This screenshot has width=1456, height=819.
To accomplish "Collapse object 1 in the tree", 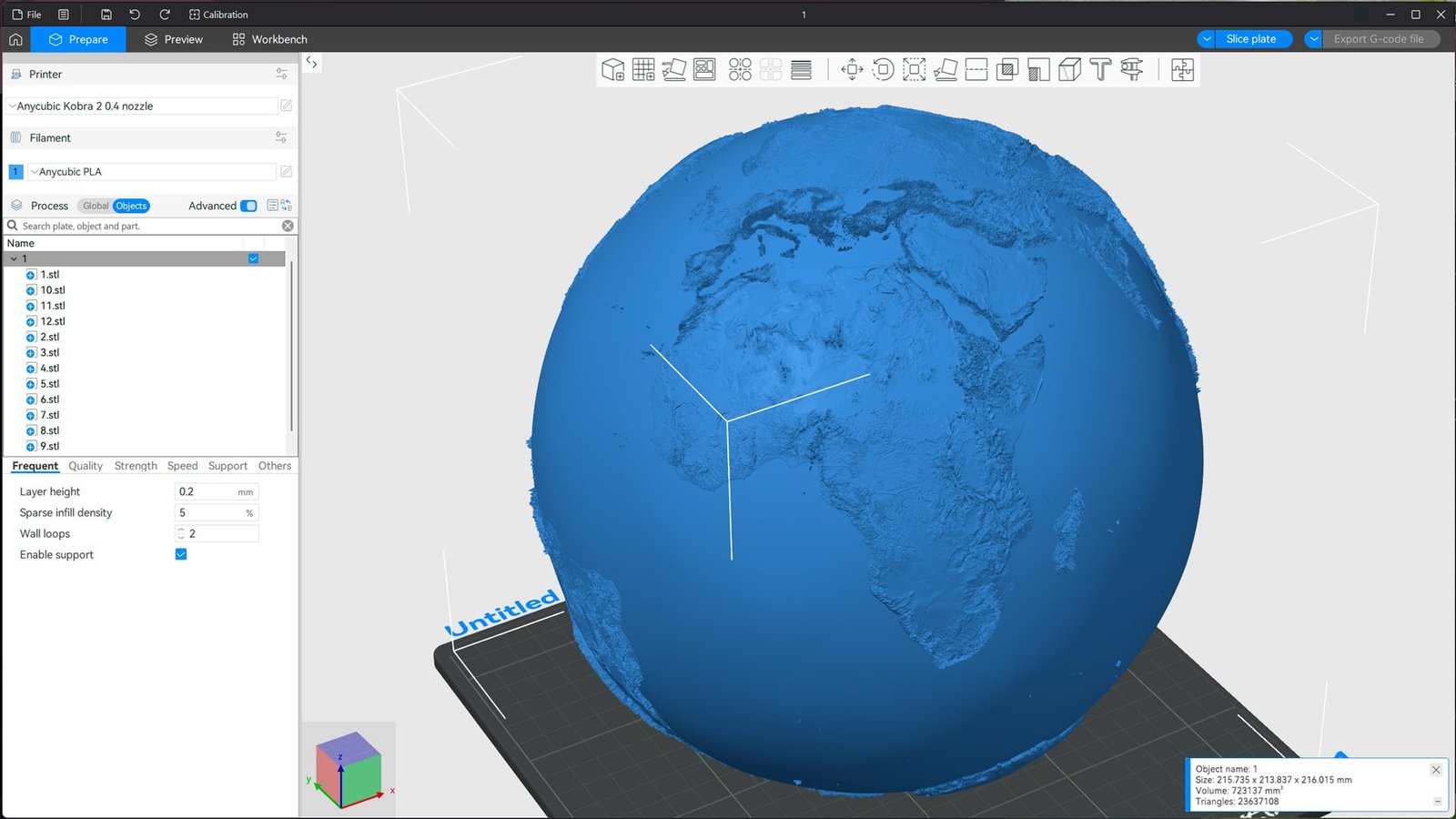I will (14, 259).
